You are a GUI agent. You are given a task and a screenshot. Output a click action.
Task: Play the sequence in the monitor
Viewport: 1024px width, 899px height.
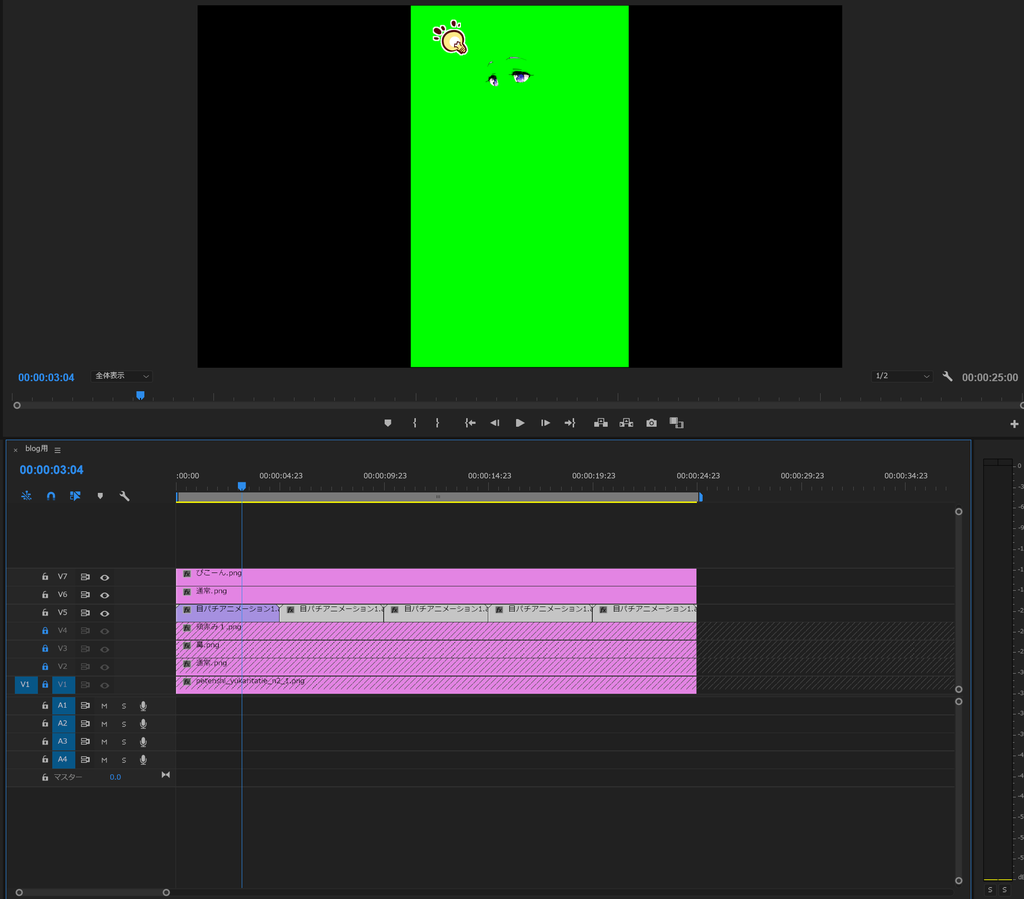click(x=520, y=423)
